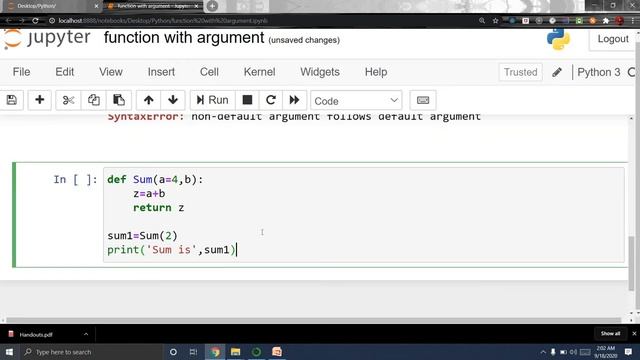Paste cells below icon

tap(119, 100)
